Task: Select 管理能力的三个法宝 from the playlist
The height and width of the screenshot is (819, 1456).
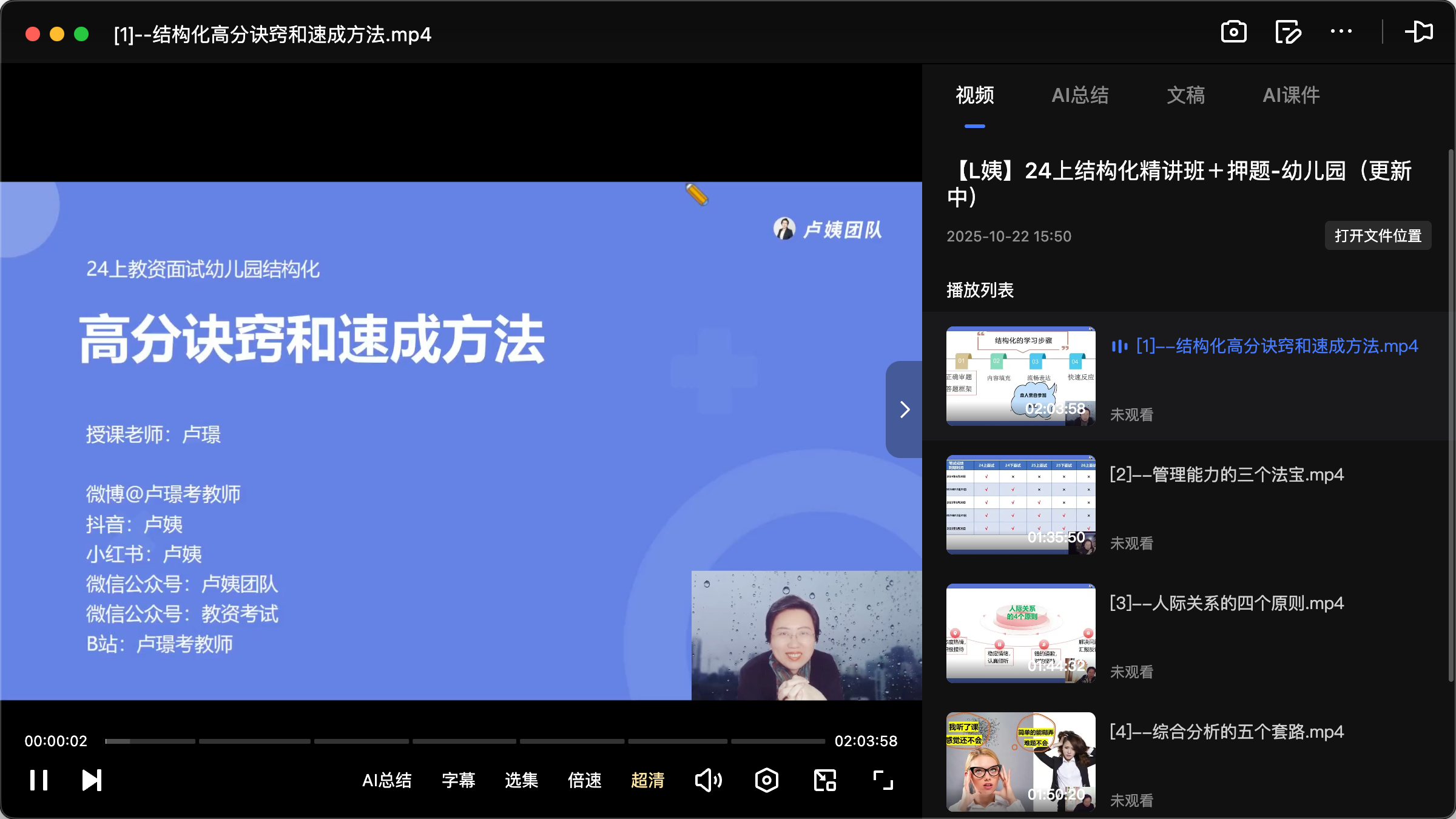Action: point(1226,475)
